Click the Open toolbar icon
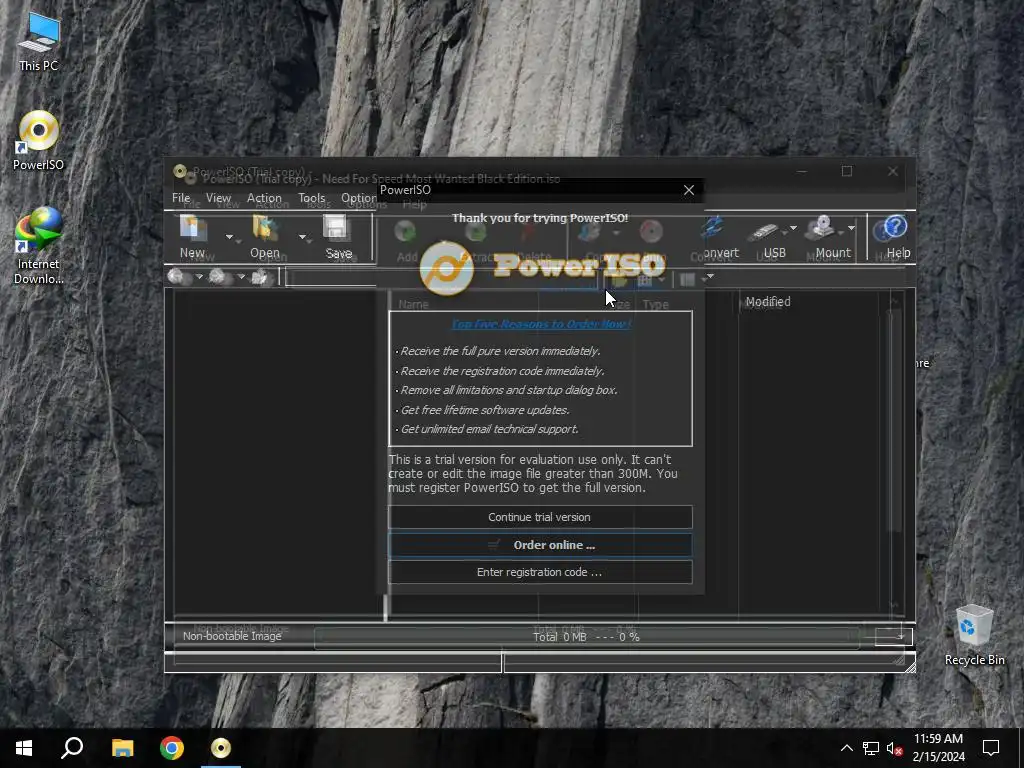Screen dimensions: 1024x768 [264, 237]
